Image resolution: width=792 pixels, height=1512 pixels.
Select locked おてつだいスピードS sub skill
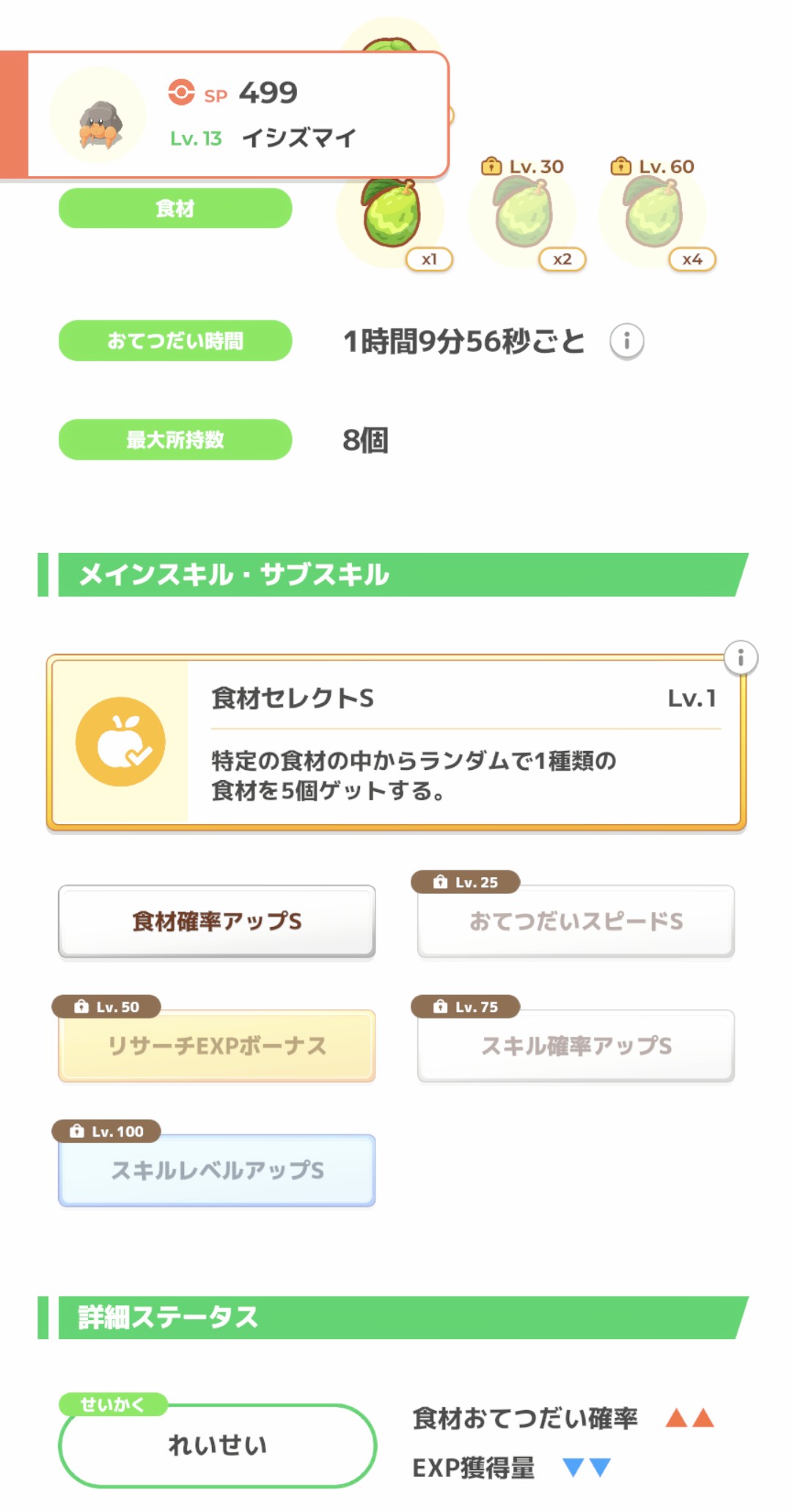(x=576, y=921)
